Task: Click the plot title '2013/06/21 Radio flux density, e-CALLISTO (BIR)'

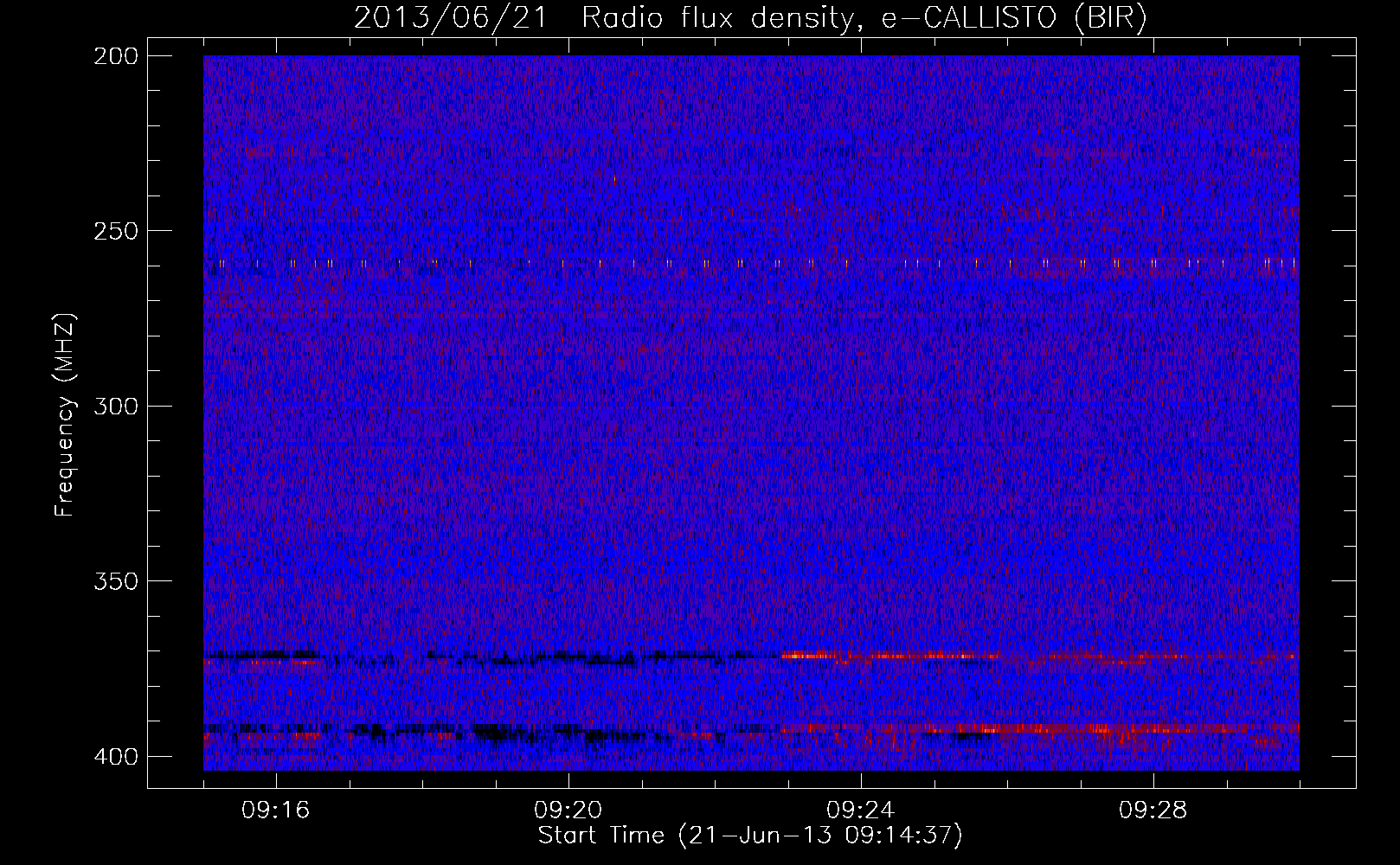Action: [750, 18]
